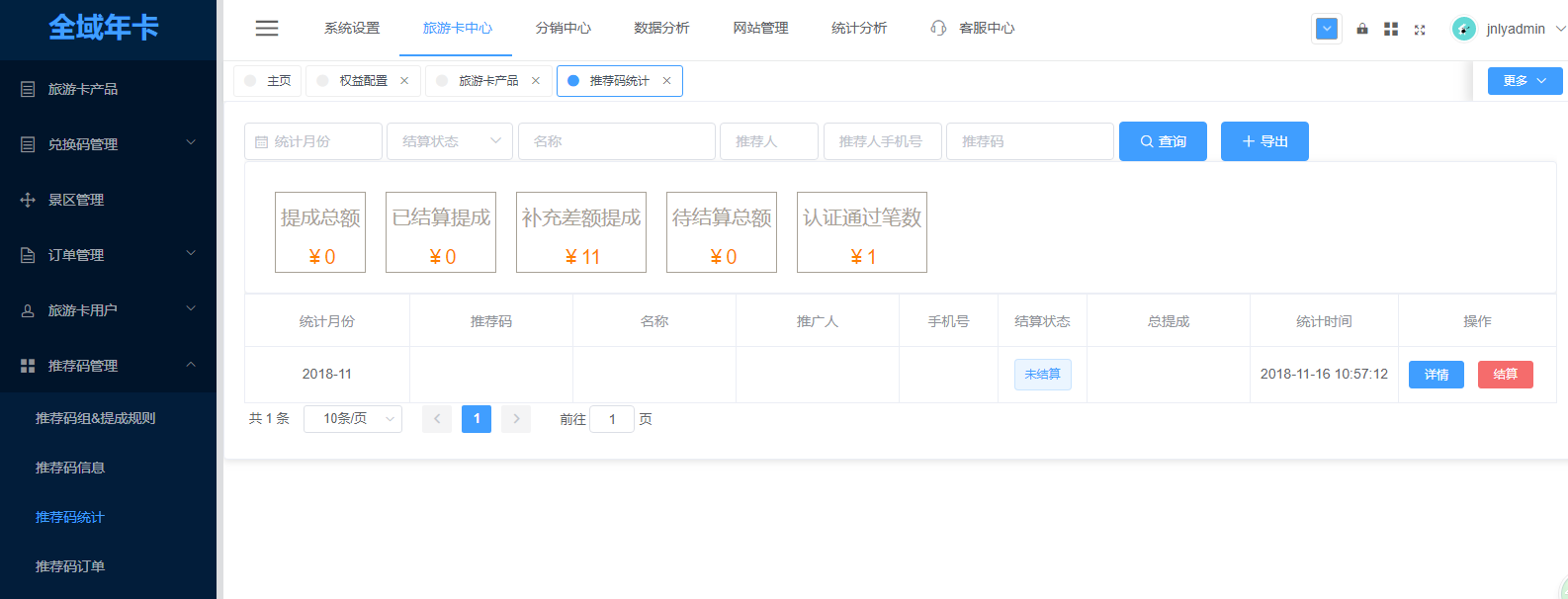Open the 结算状态 dropdown filter
The image size is (1568, 599).
450,141
